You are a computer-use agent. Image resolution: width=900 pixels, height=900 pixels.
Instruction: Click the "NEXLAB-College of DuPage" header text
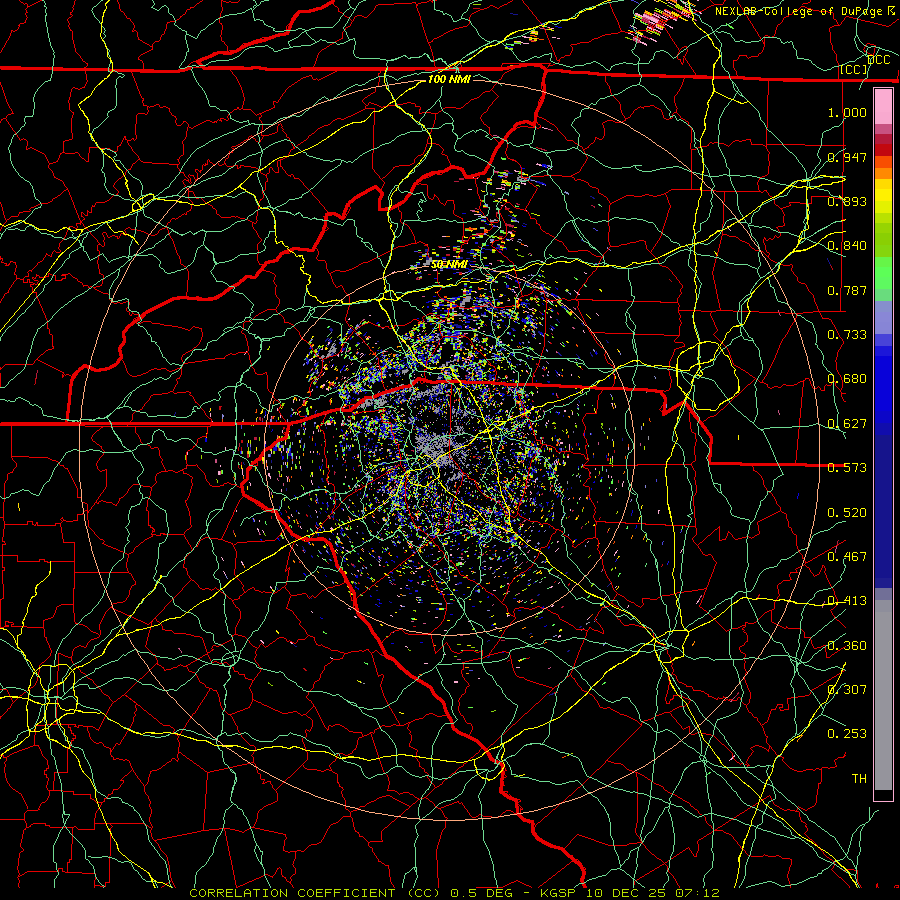(x=798, y=11)
